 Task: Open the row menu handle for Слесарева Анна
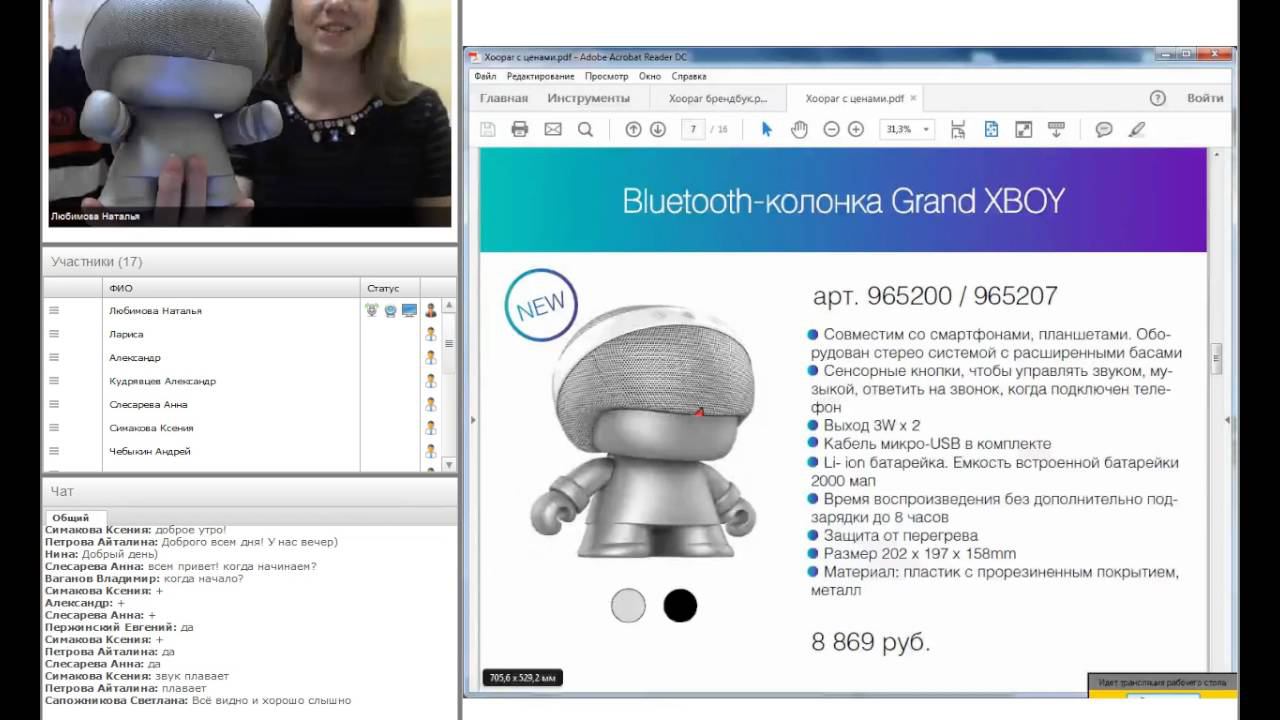(54, 404)
